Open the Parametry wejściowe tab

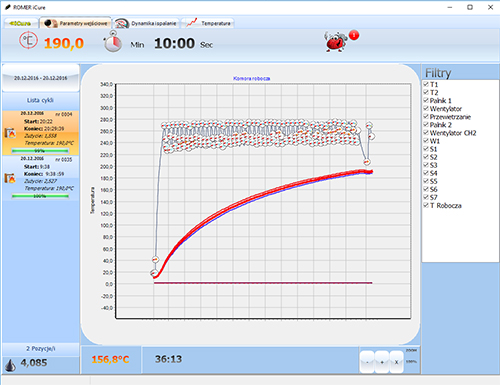(76, 23)
